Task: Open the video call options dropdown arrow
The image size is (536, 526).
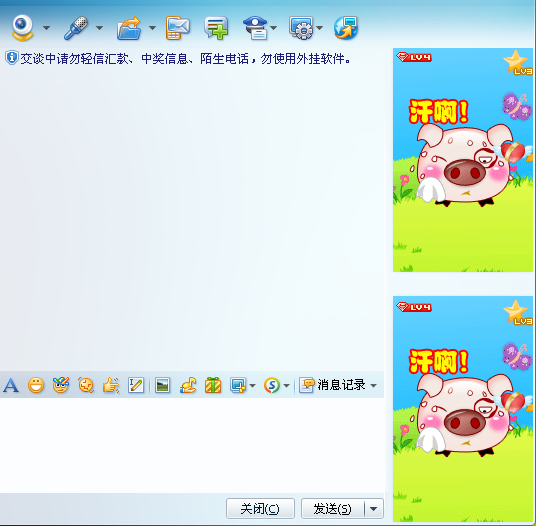Action: (x=46, y=28)
